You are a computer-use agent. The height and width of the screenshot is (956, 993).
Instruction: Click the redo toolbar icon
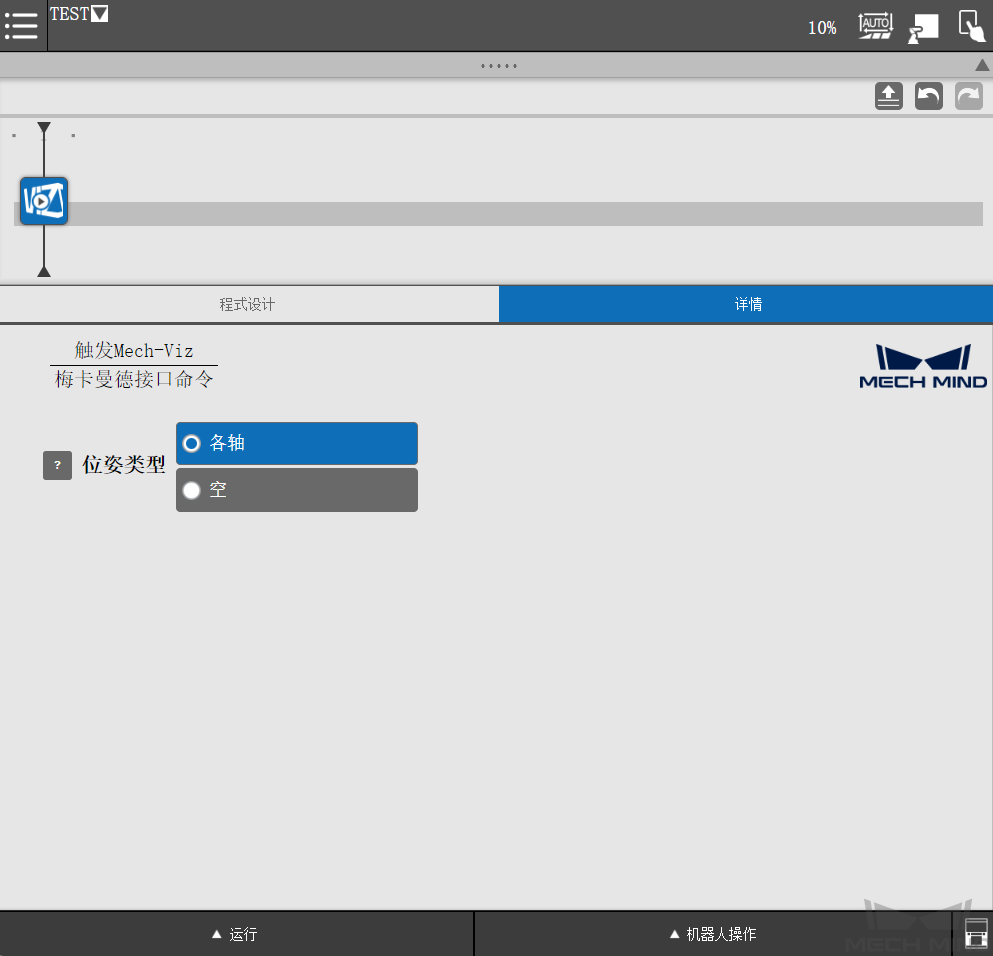(x=967, y=95)
